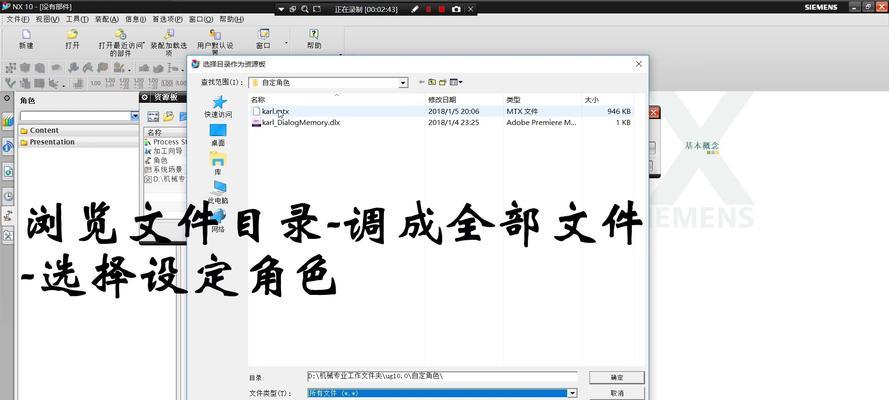Click the red close button behind file dialog

click(x=654, y=113)
